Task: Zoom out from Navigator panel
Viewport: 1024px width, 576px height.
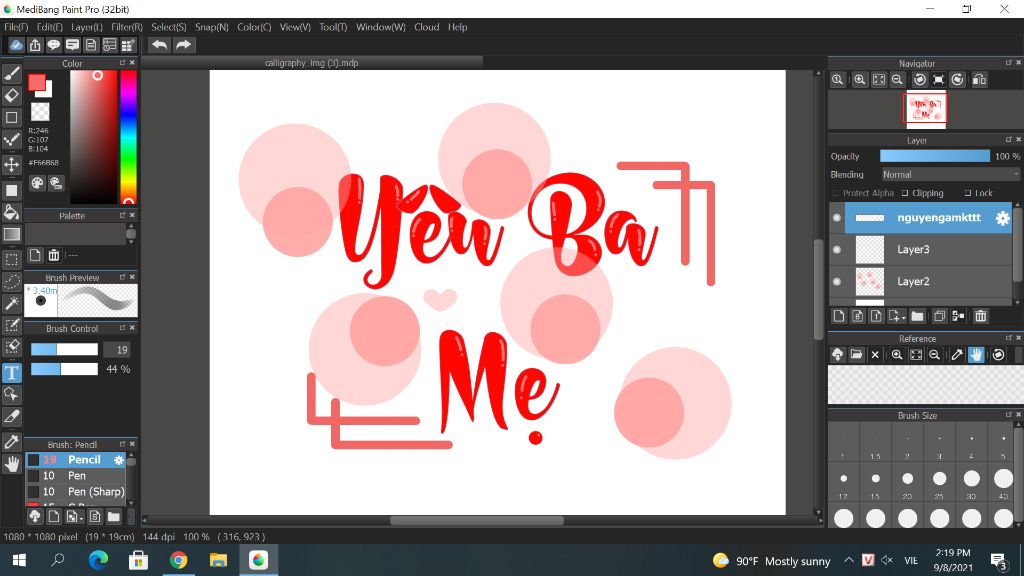Action: click(x=897, y=80)
